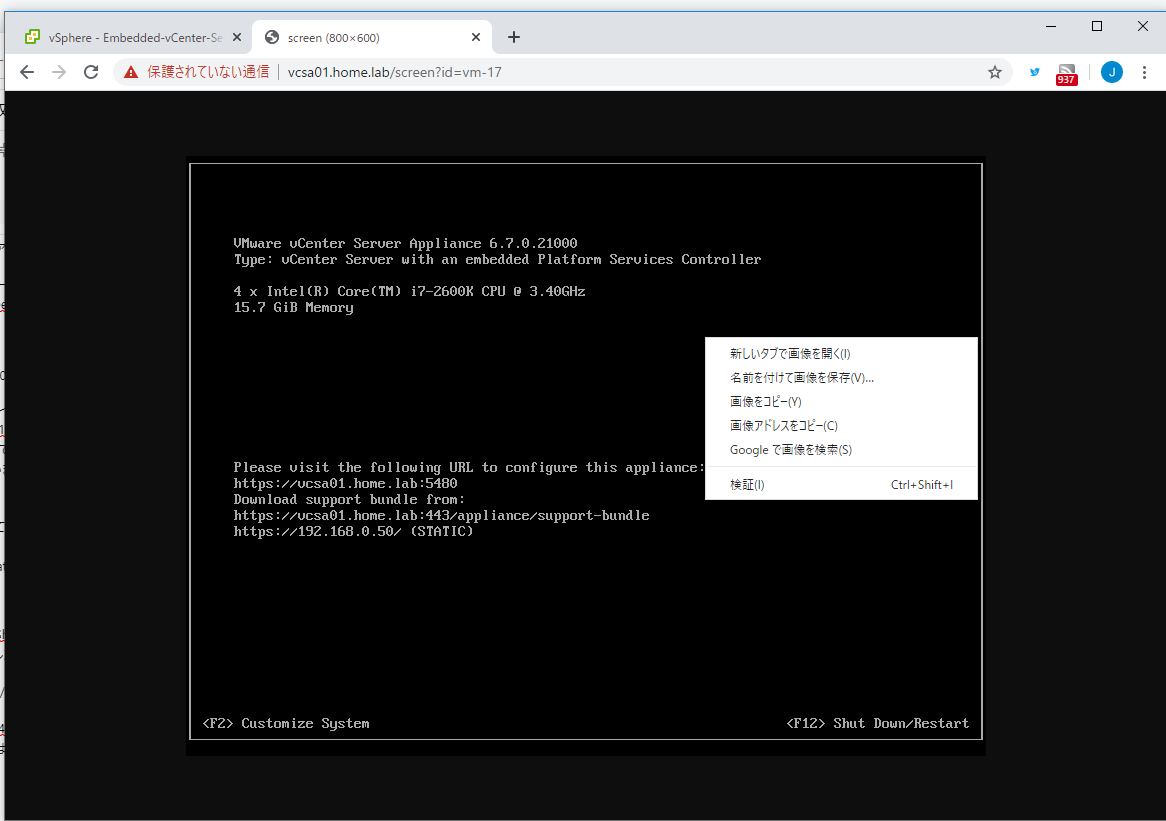Image resolution: width=1166 pixels, height=821 pixels.
Task: Click the browser forward arrow
Action: coord(59,72)
